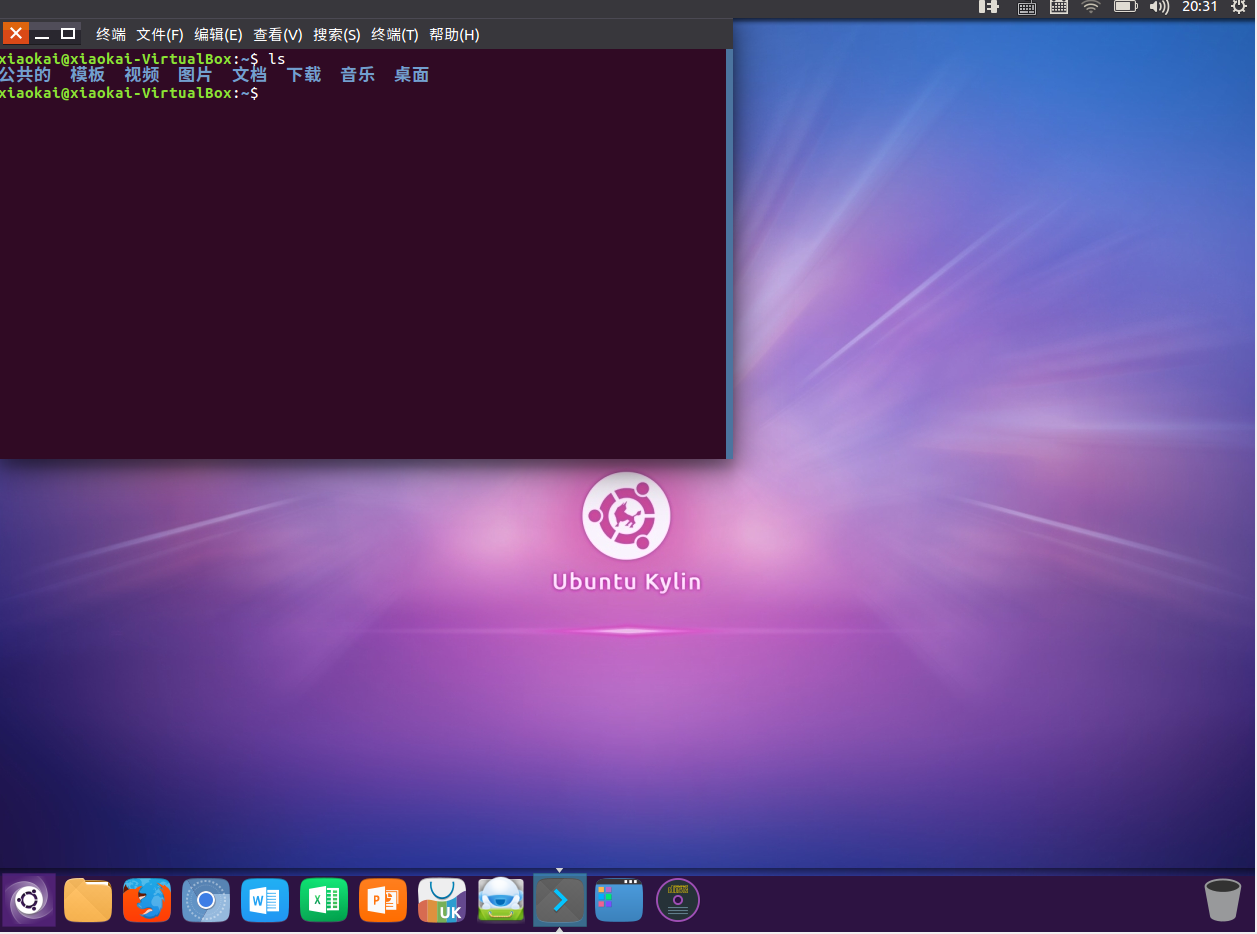Click the ls command text
This screenshot has width=1257, height=934.
[x=277, y=59]
